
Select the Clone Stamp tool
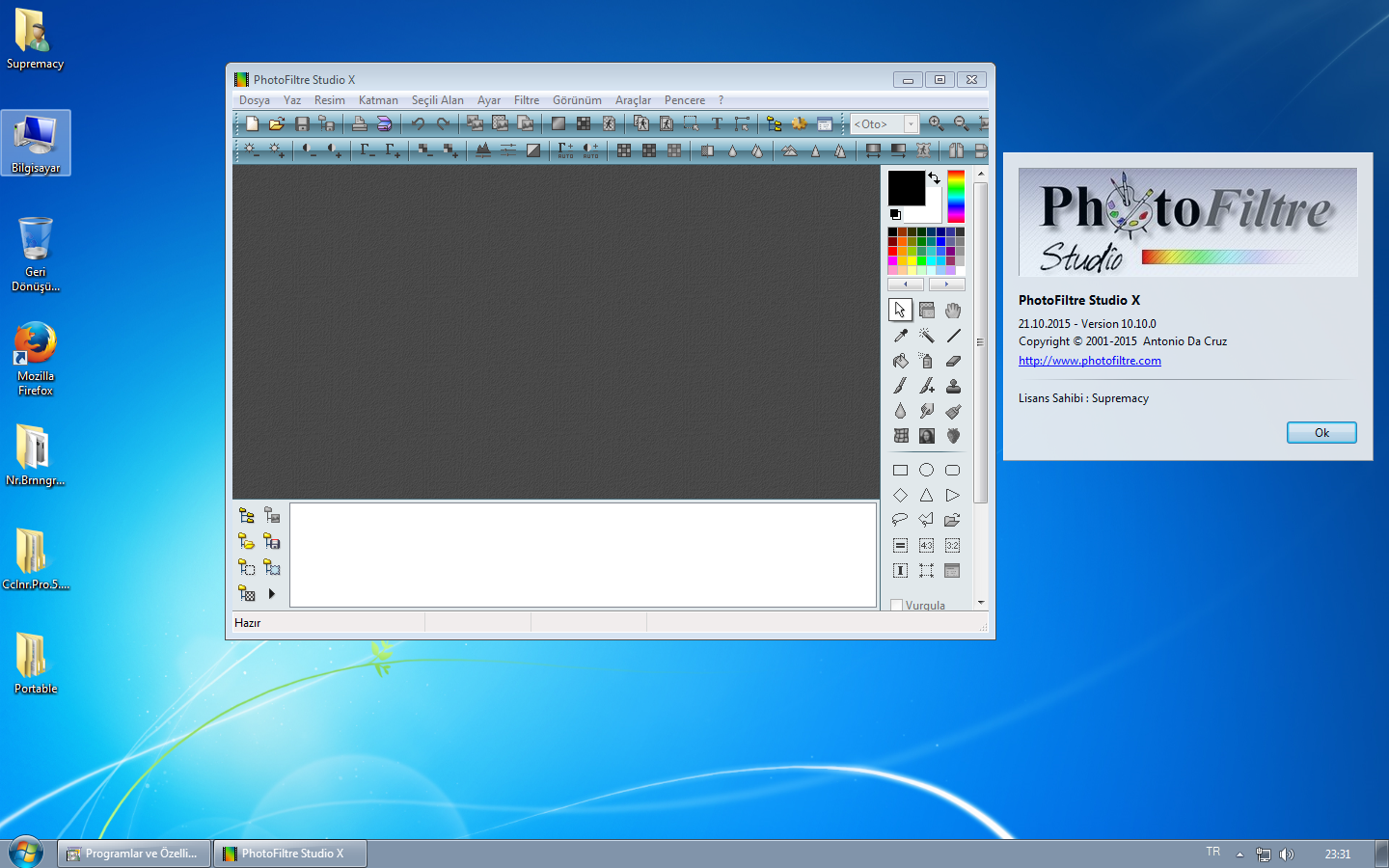[953, 386]
